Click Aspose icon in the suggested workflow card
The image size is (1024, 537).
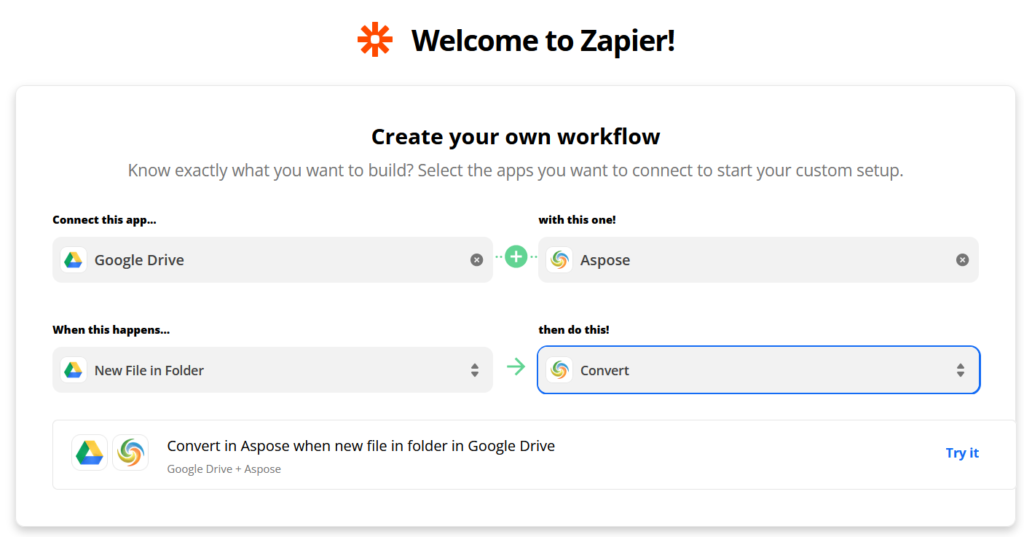(x=130, y=453)
